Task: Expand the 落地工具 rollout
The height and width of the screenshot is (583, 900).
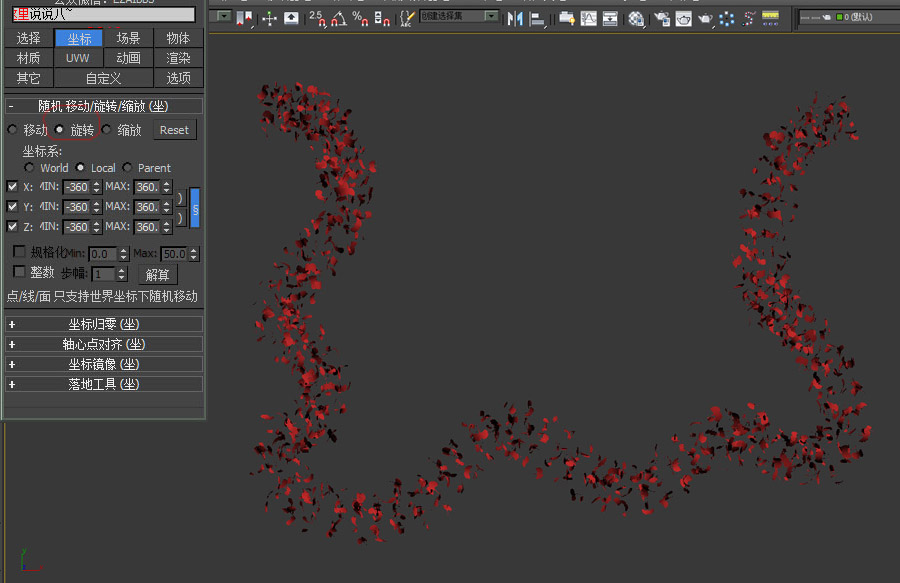Action: coord(104,384)
